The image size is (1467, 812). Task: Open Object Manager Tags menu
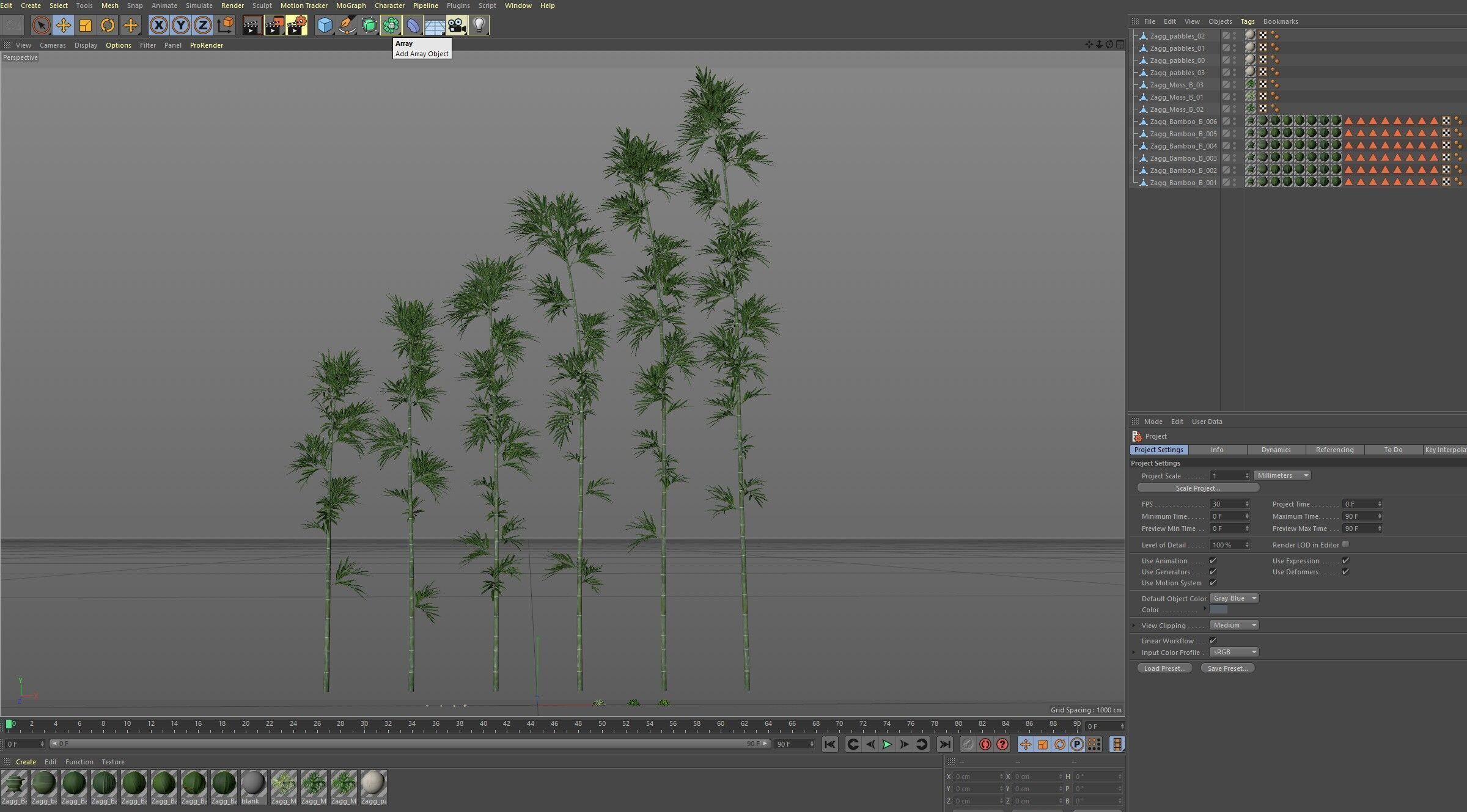click(1248, 21)
